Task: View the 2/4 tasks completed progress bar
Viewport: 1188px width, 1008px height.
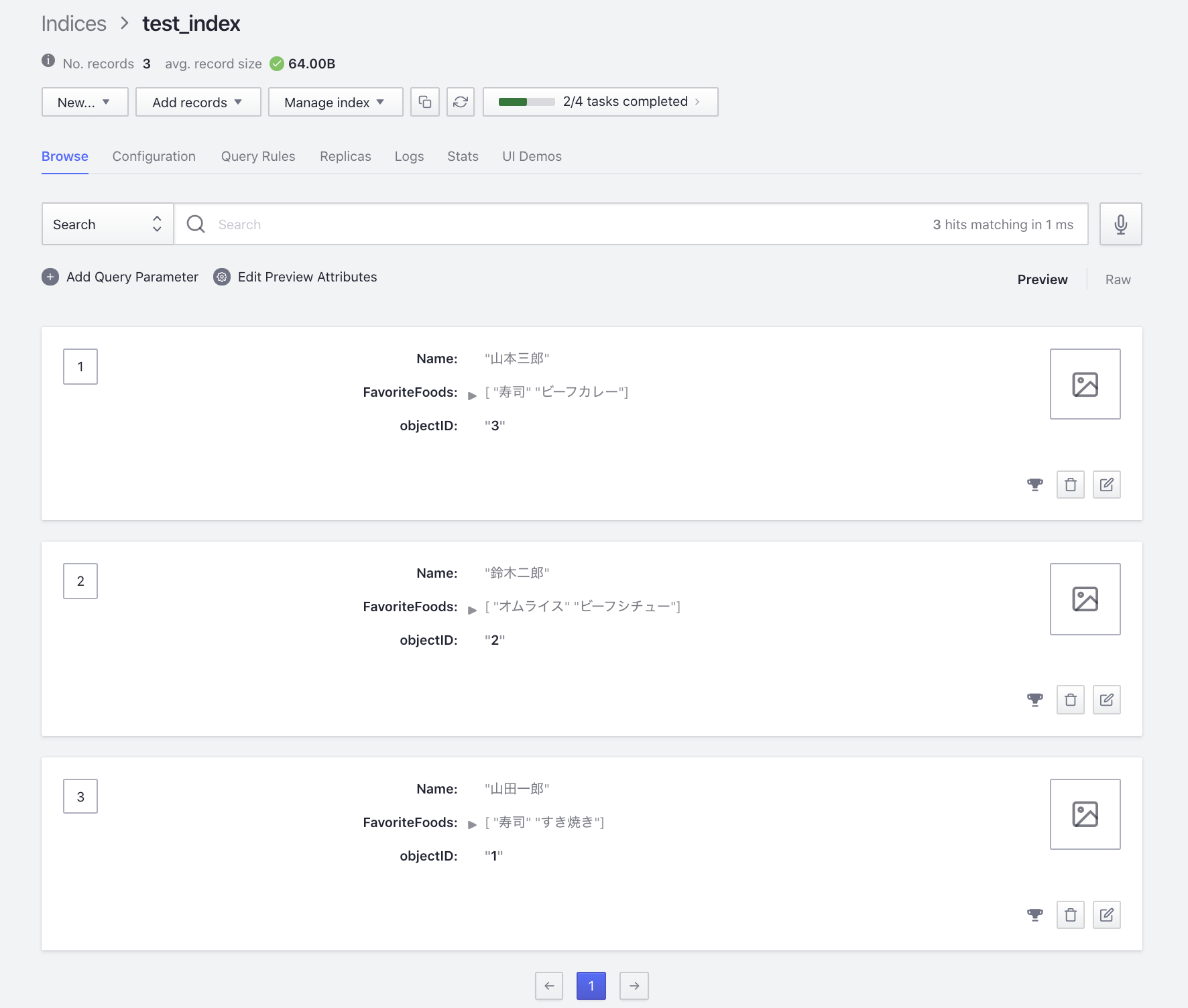Action: click(x=599, y=102)
